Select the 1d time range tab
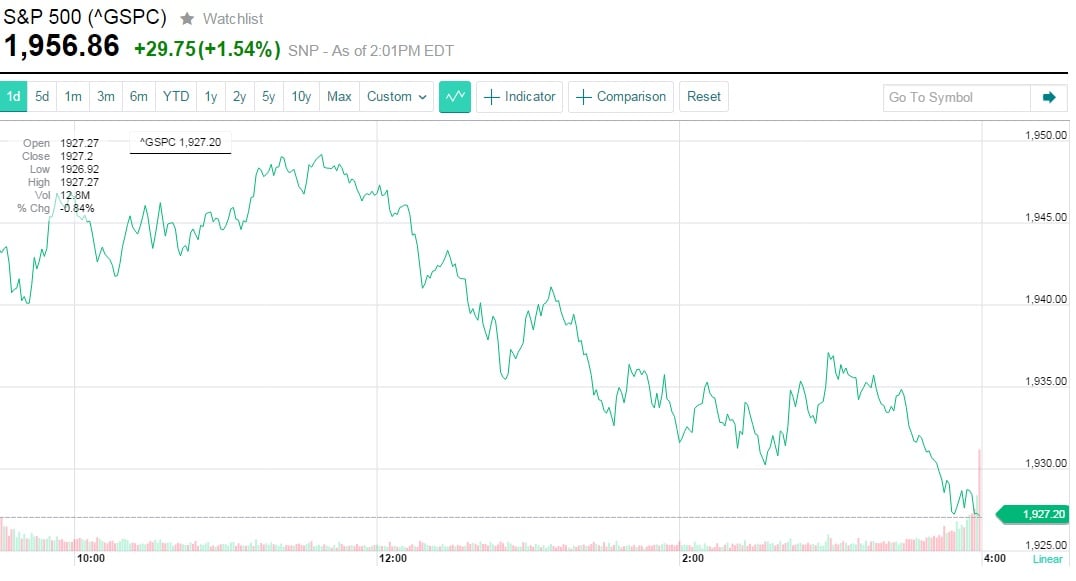 pyautogui.click(x=14, y=97)
